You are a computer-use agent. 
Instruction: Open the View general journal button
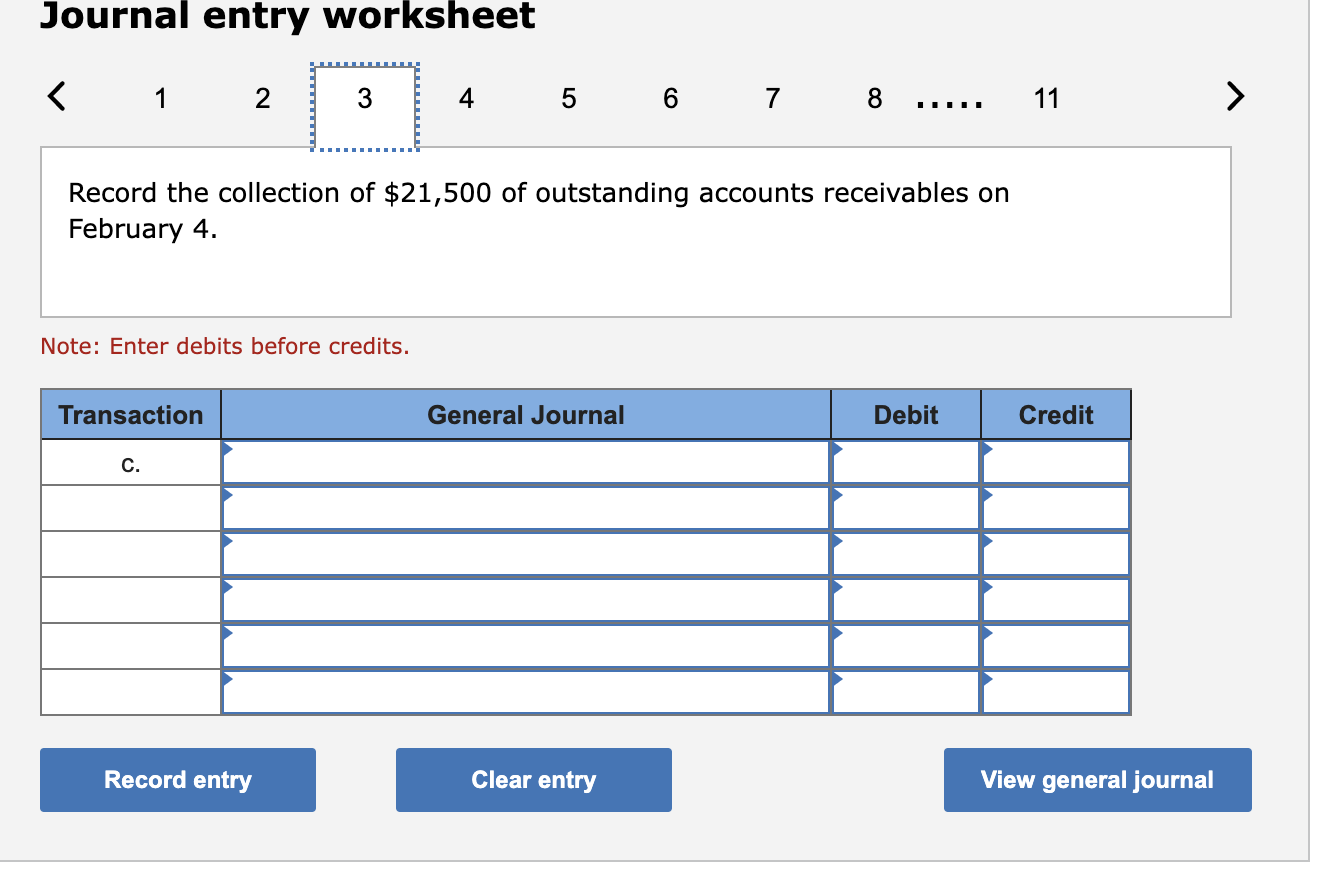coord(1097,779)
